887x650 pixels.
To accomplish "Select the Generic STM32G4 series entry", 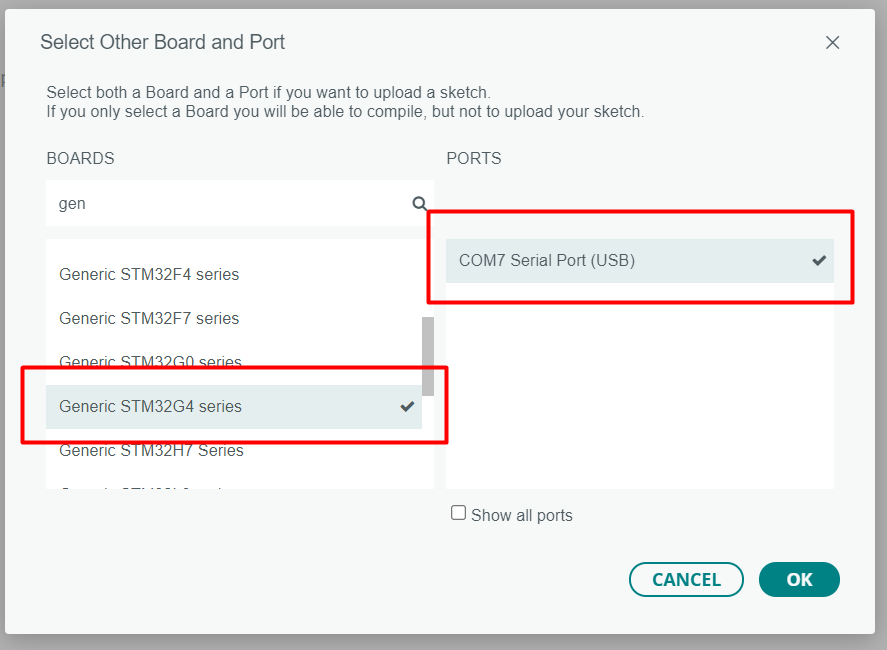I will pos(150,406).
